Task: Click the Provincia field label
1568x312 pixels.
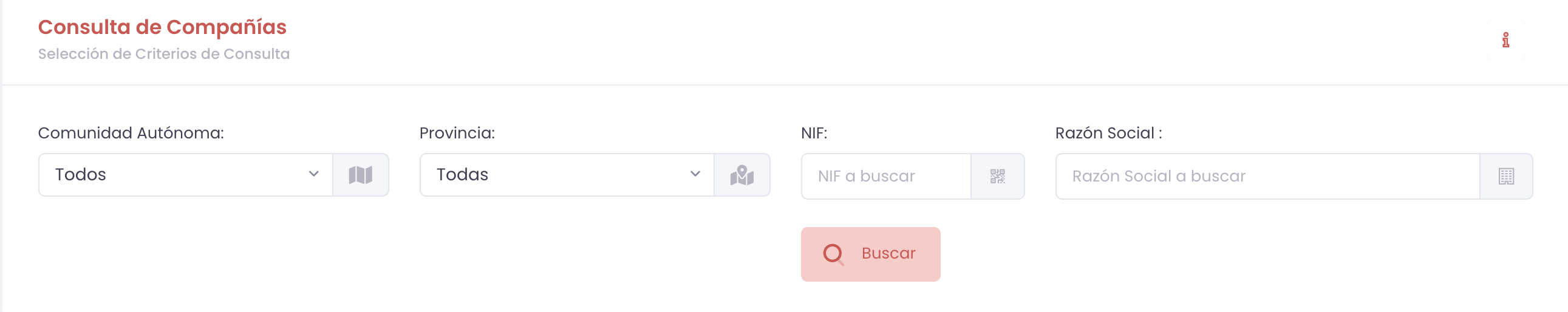Action: 457,133
